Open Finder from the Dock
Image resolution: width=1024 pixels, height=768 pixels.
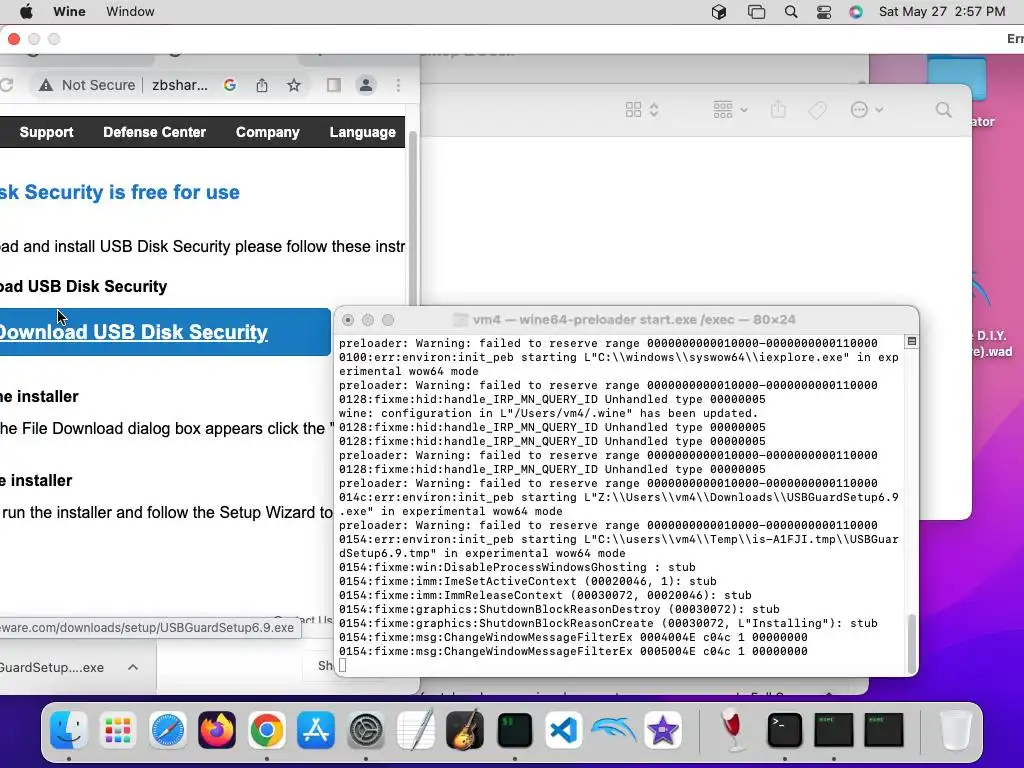(x=69, y=729)
